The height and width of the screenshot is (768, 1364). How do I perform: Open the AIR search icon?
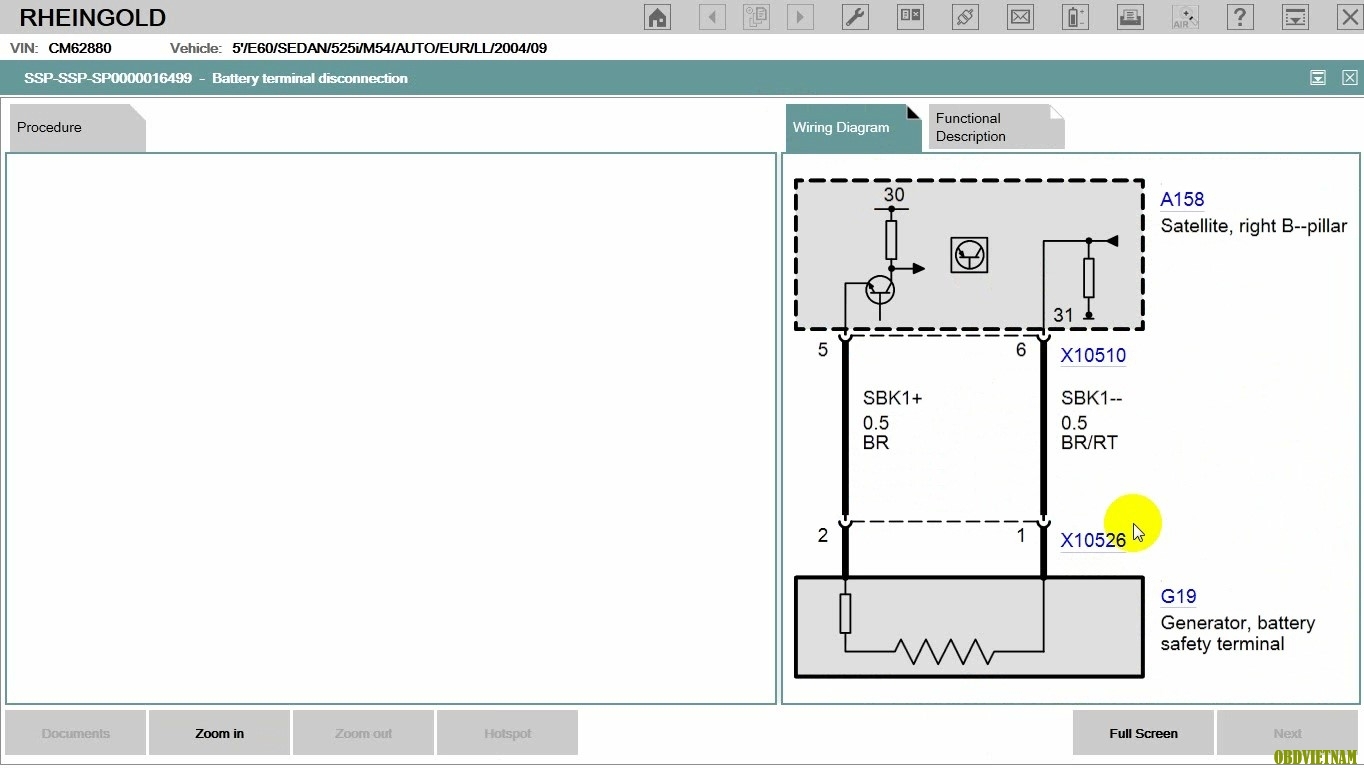(1185, 17)
